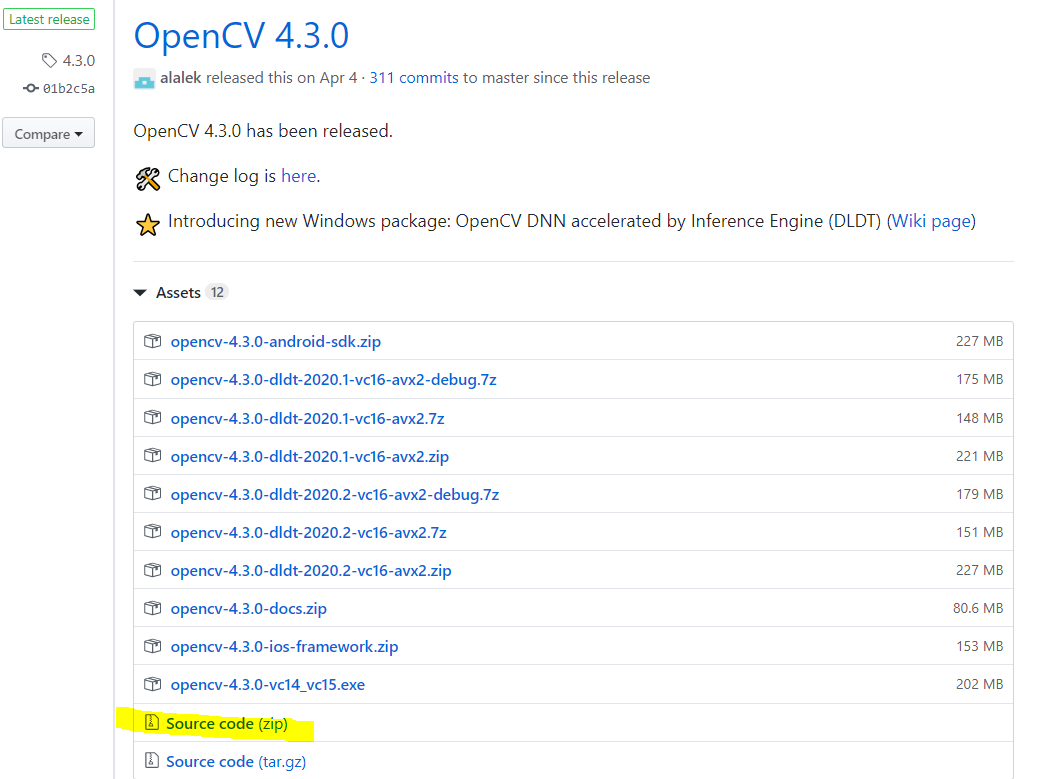The image size is (1043, 779).
Task: Click the 221 MB file size
Action: coord(979,456)
